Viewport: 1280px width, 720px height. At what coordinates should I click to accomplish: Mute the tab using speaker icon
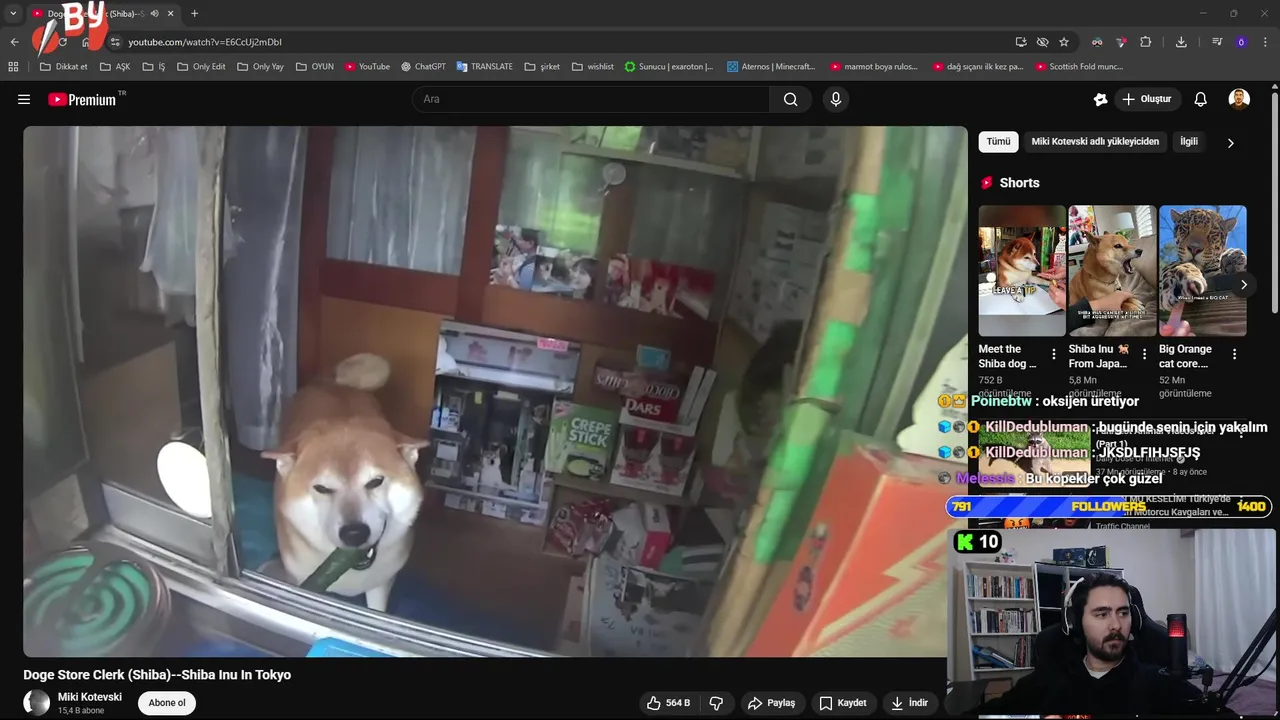point(154,13)
